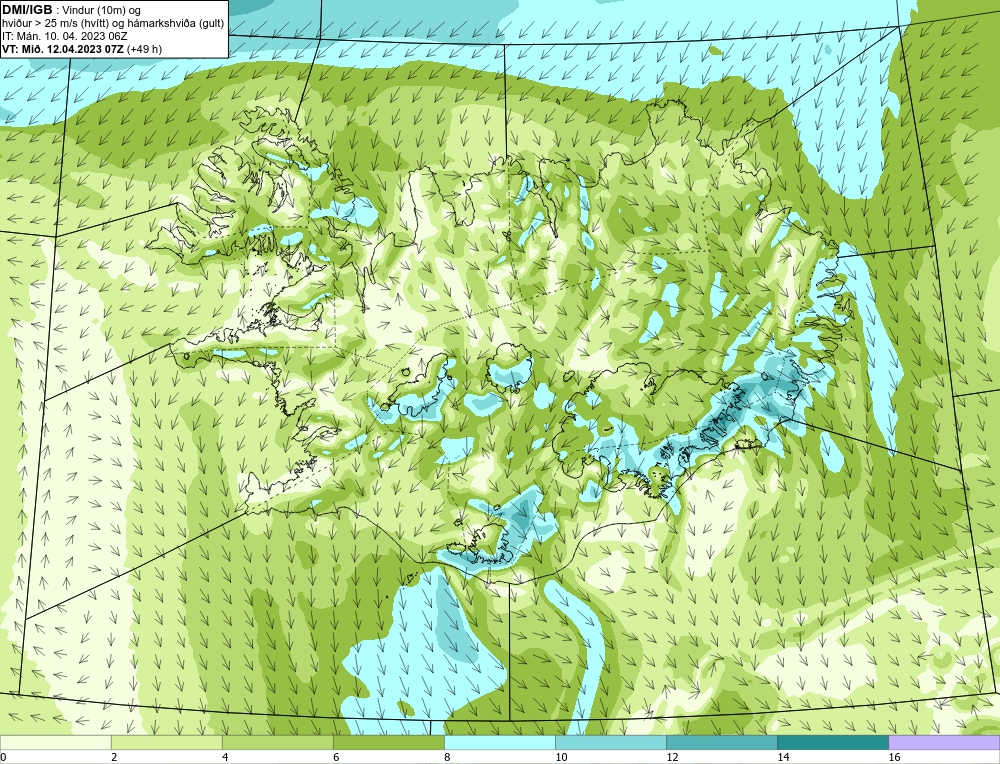1000x764 pixels.
Task: Click the 2–4 m/s light green legend swatch
Action: (166, 742)
